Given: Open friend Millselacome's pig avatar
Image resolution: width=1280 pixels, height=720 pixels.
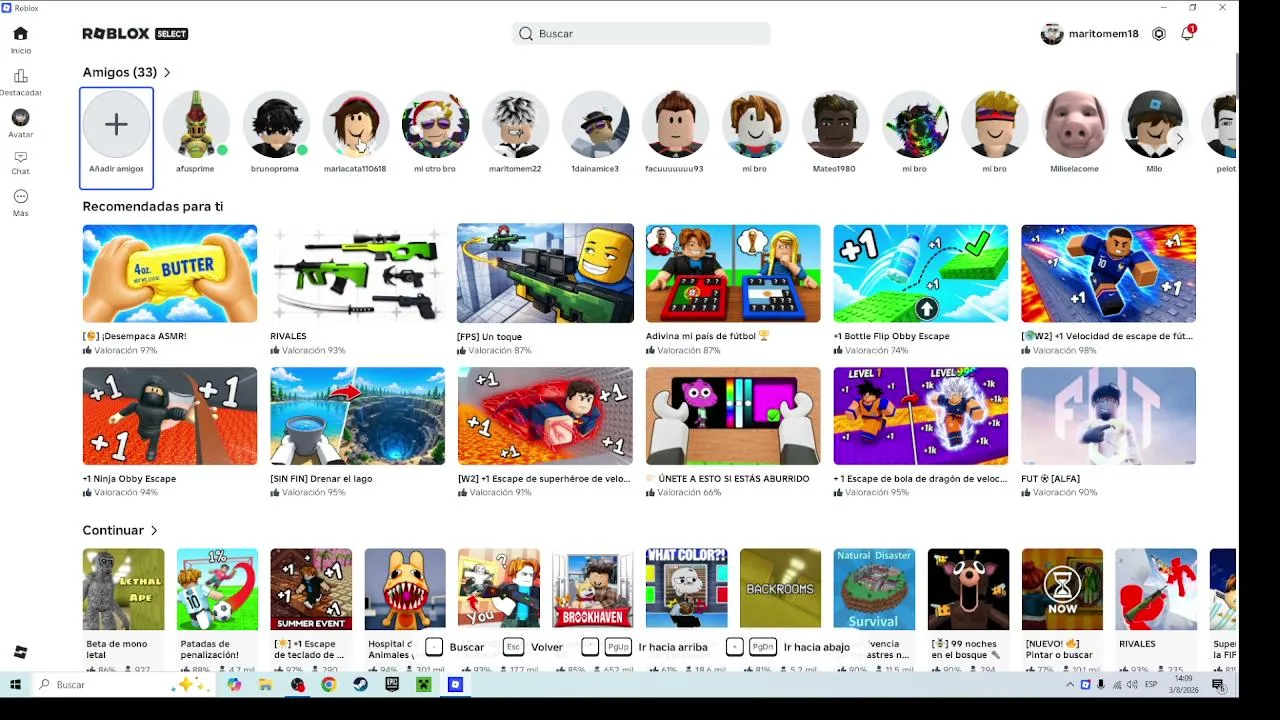Looking at the screenshot, I should click(x=1075, y=124).
